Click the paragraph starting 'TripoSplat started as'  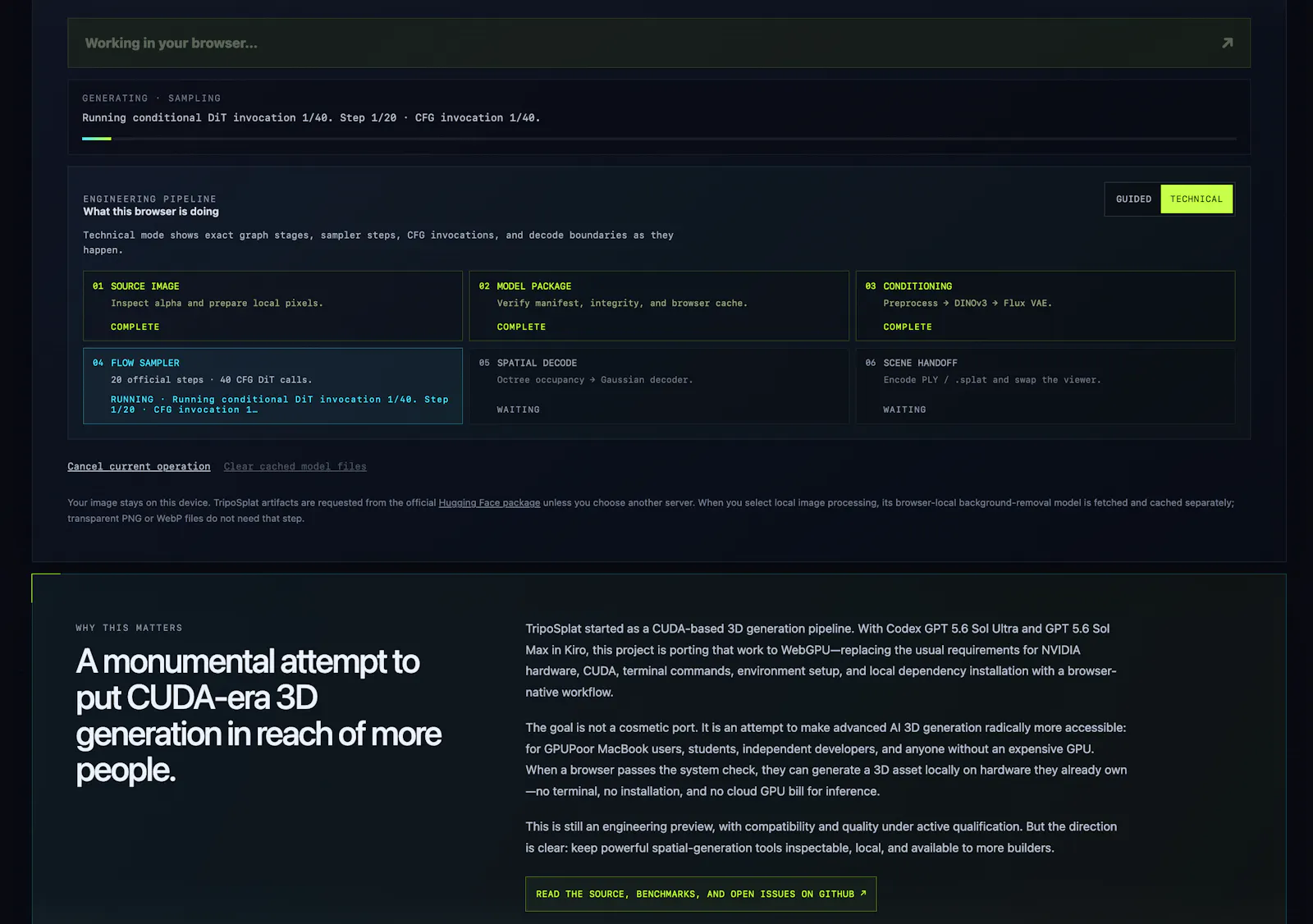[821, 661]
